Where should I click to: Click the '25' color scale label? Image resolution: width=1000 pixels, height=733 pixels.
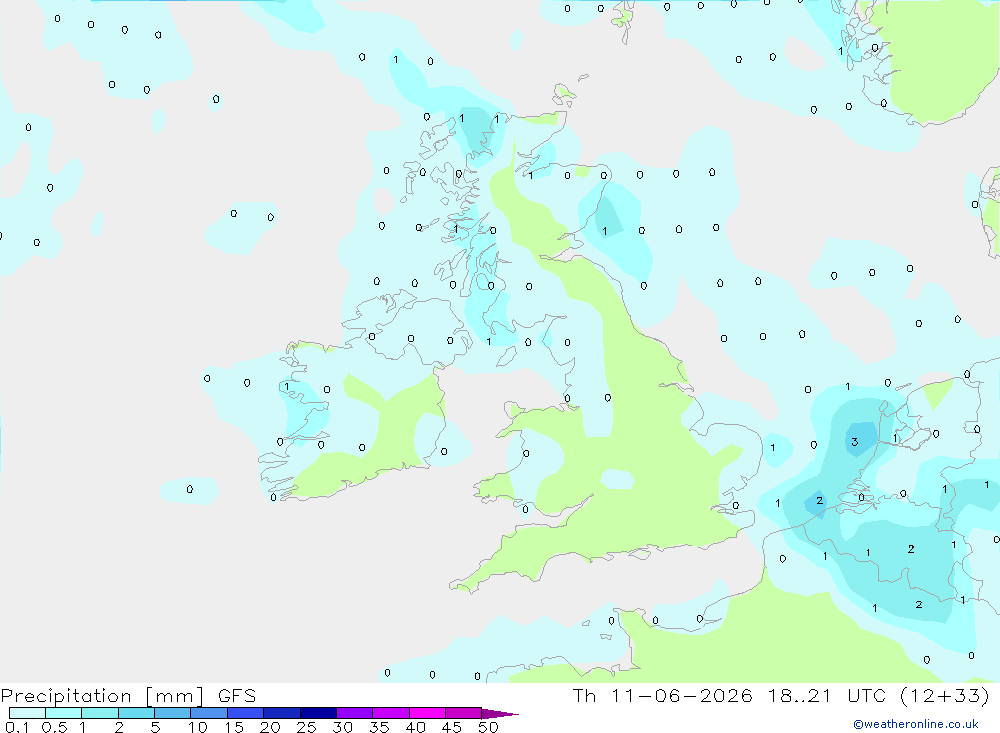click(x=306, y=727)
